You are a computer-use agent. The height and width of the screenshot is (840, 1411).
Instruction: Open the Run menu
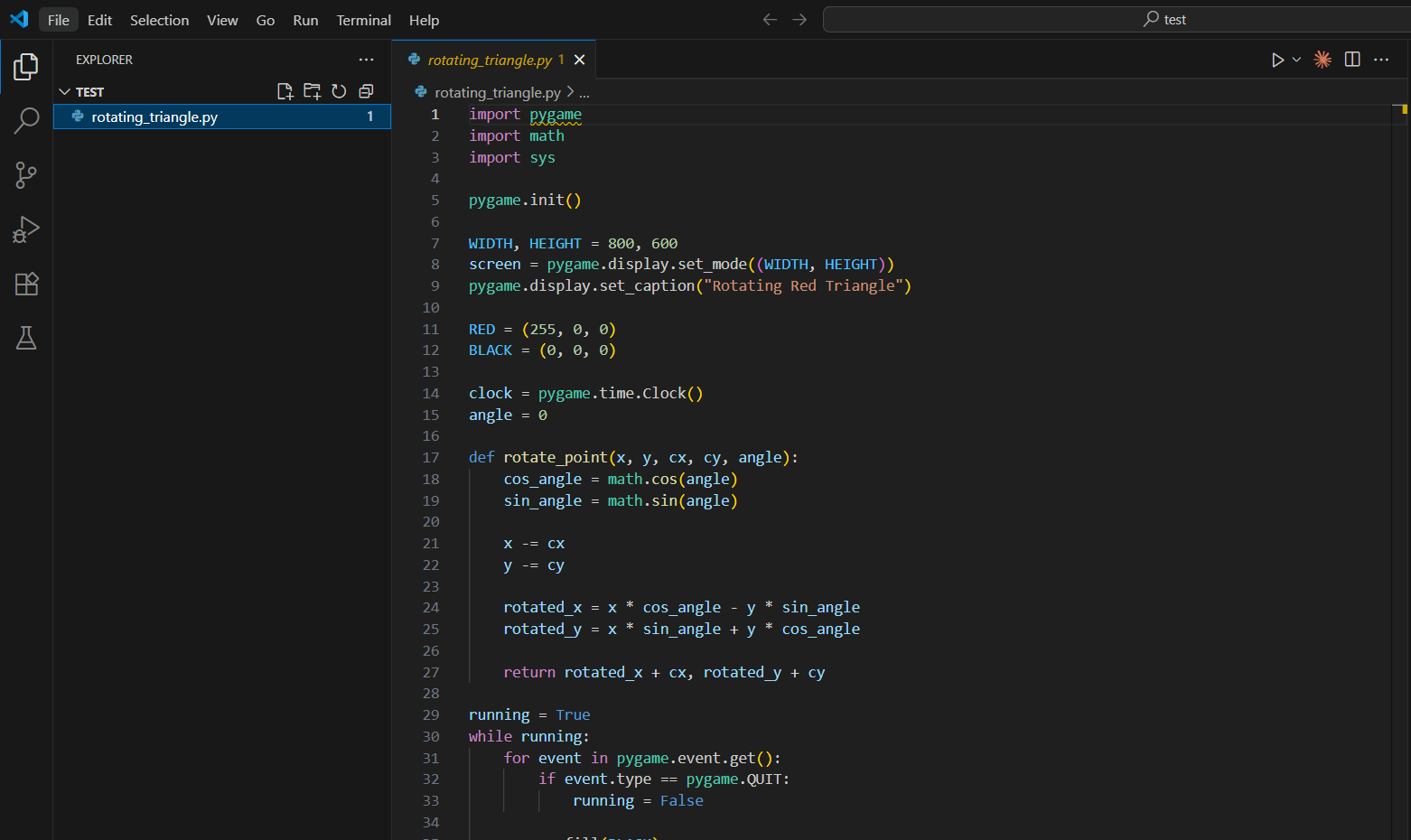pos(305,20)
